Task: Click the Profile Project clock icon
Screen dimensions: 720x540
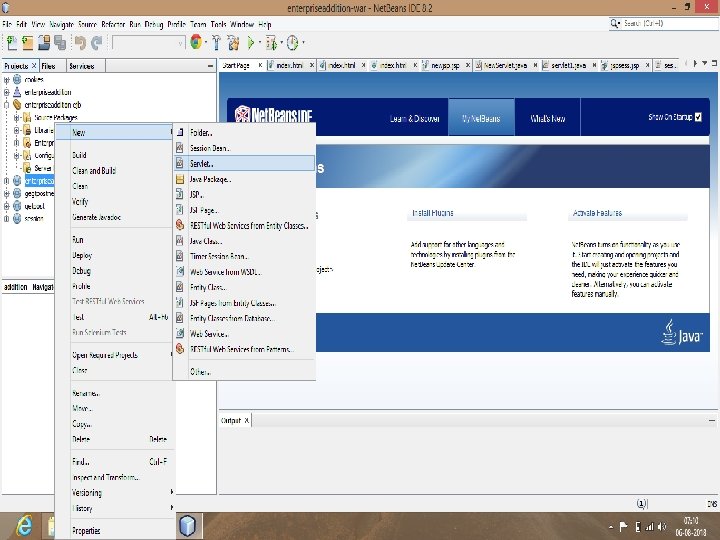Action: pyautogui.click(x=292, y=43)
